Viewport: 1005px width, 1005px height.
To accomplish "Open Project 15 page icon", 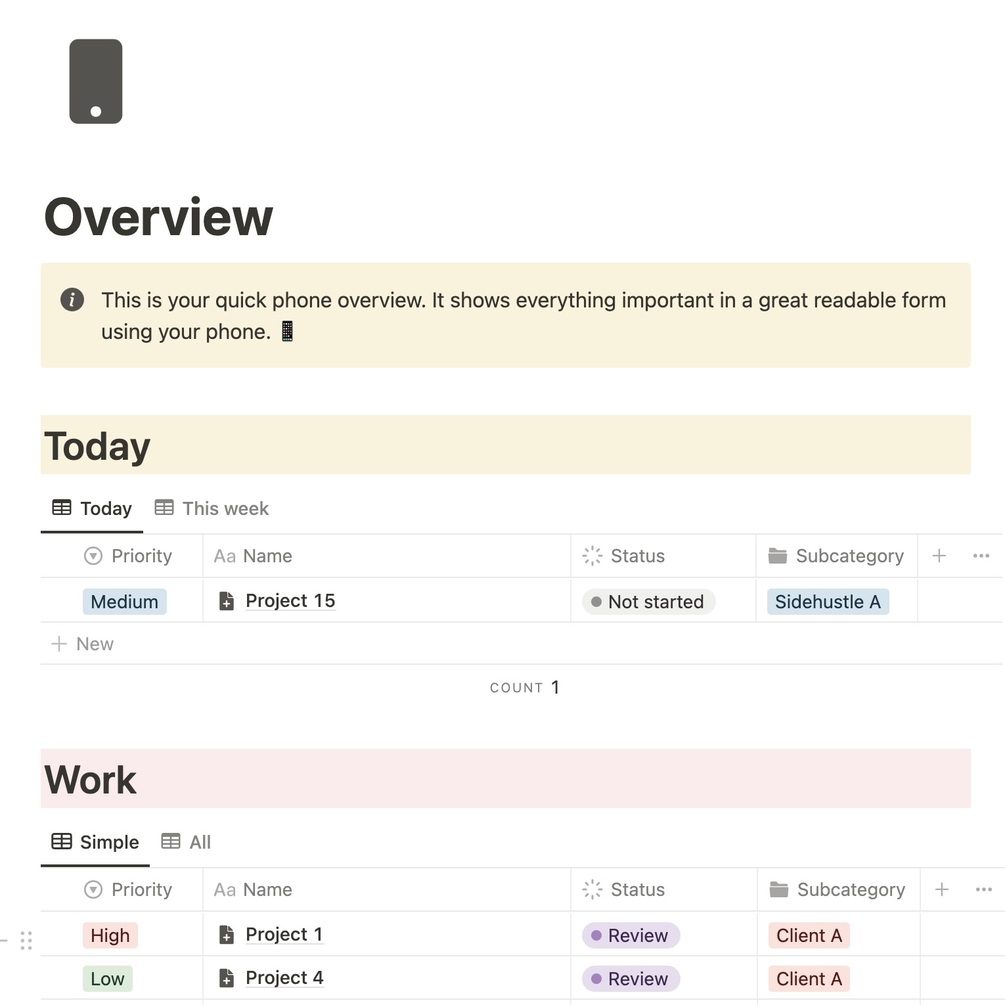I will click(227, 601).
